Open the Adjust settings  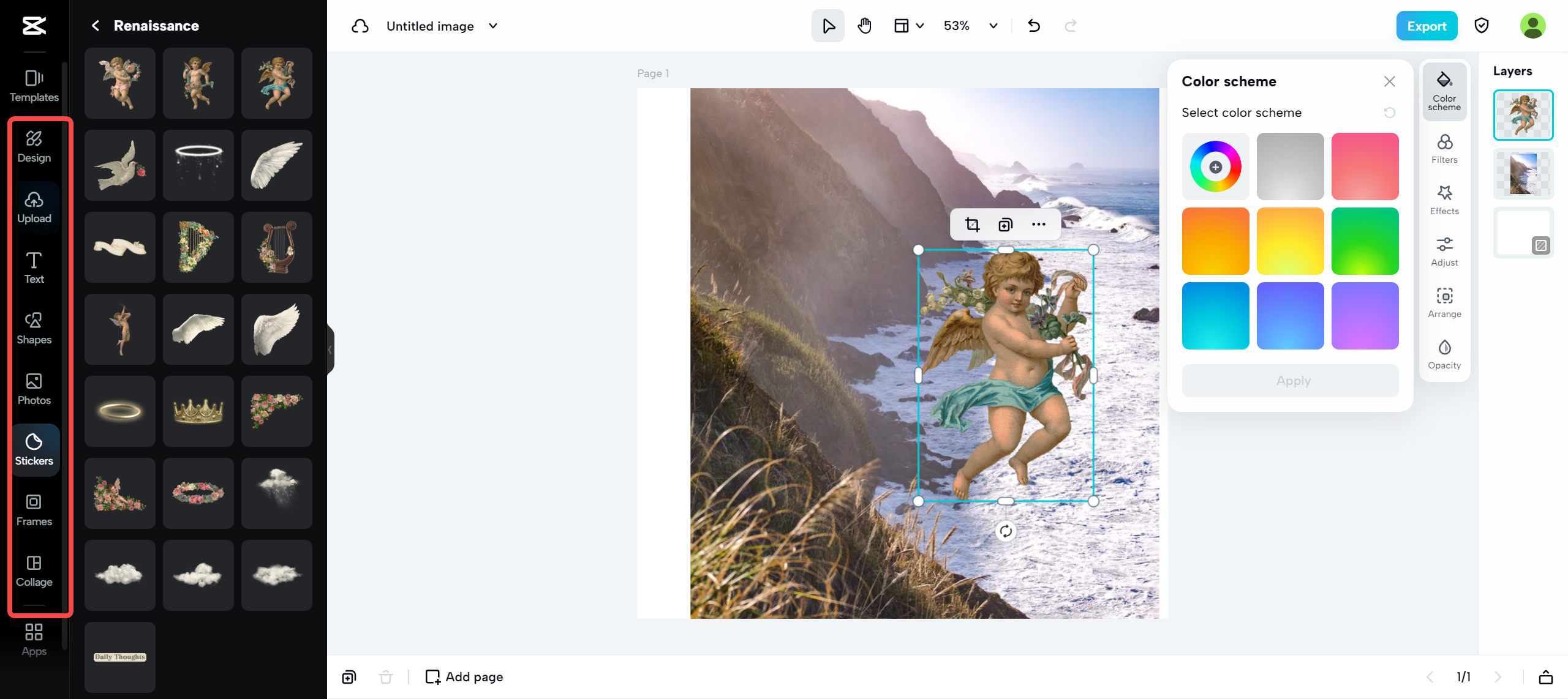point(1444,252)
